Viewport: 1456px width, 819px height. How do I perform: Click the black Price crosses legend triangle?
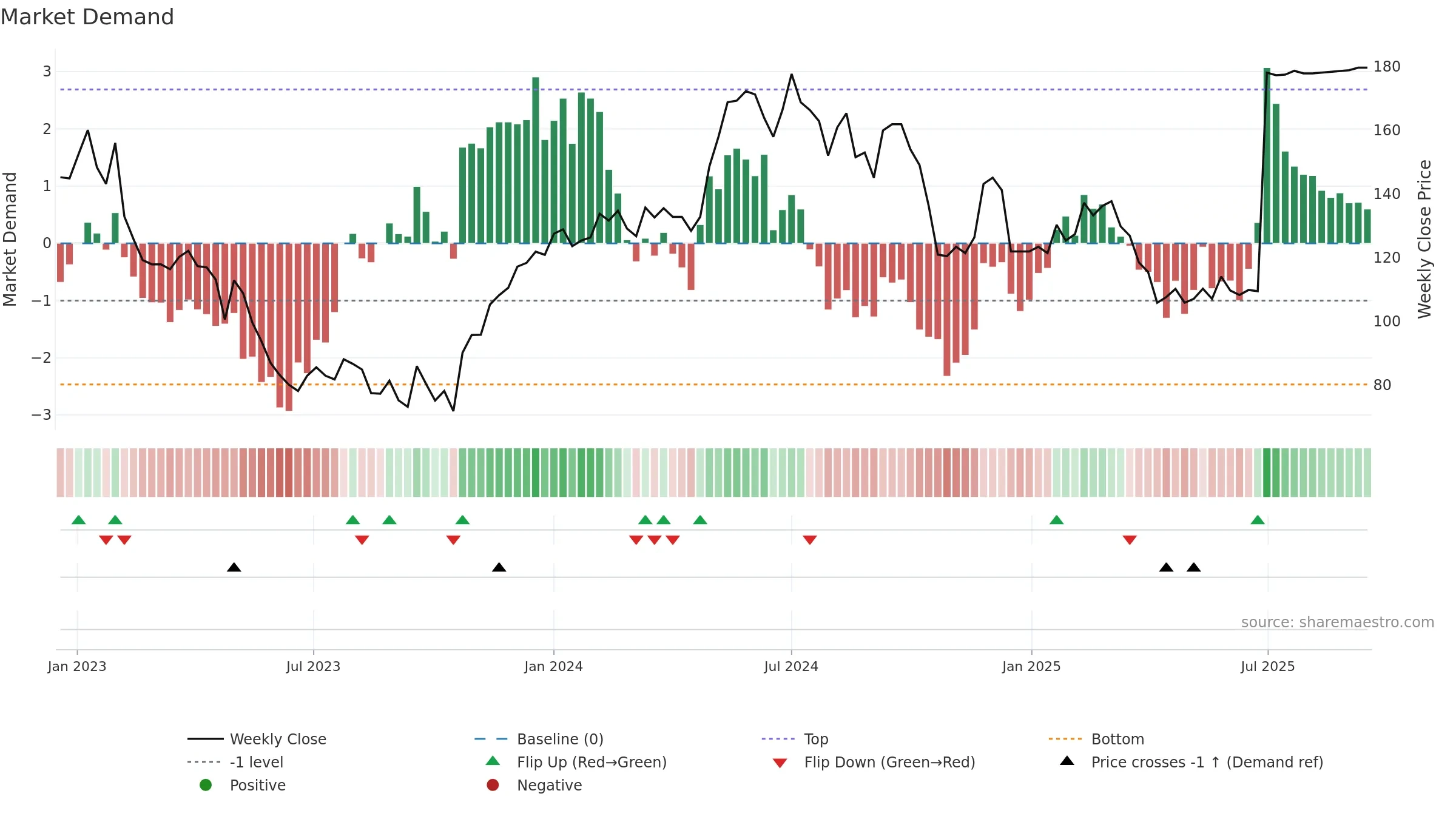tap(1067, 761)
